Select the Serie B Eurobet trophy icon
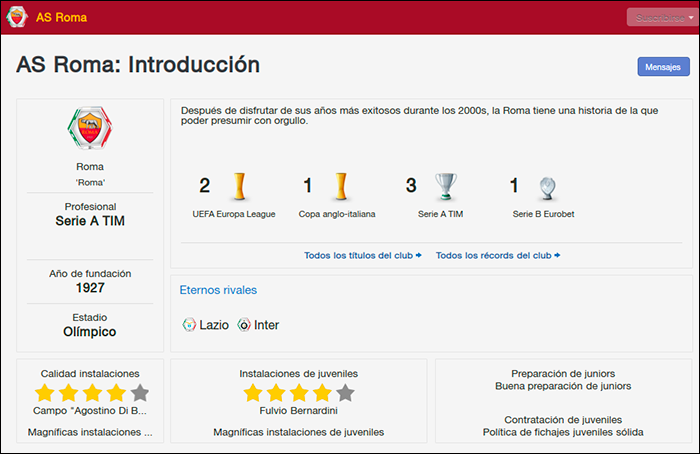Screen dimensions: 700x454 point(547,188)
